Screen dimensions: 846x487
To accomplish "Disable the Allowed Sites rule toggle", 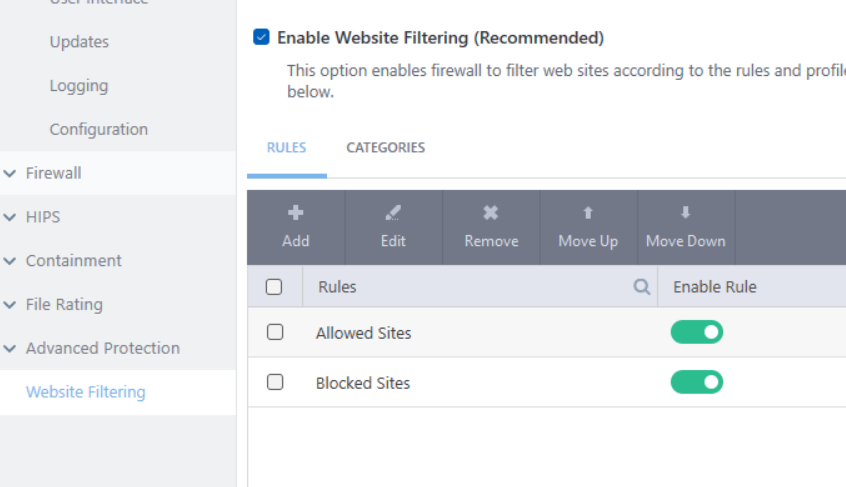I will coord(697,332).
